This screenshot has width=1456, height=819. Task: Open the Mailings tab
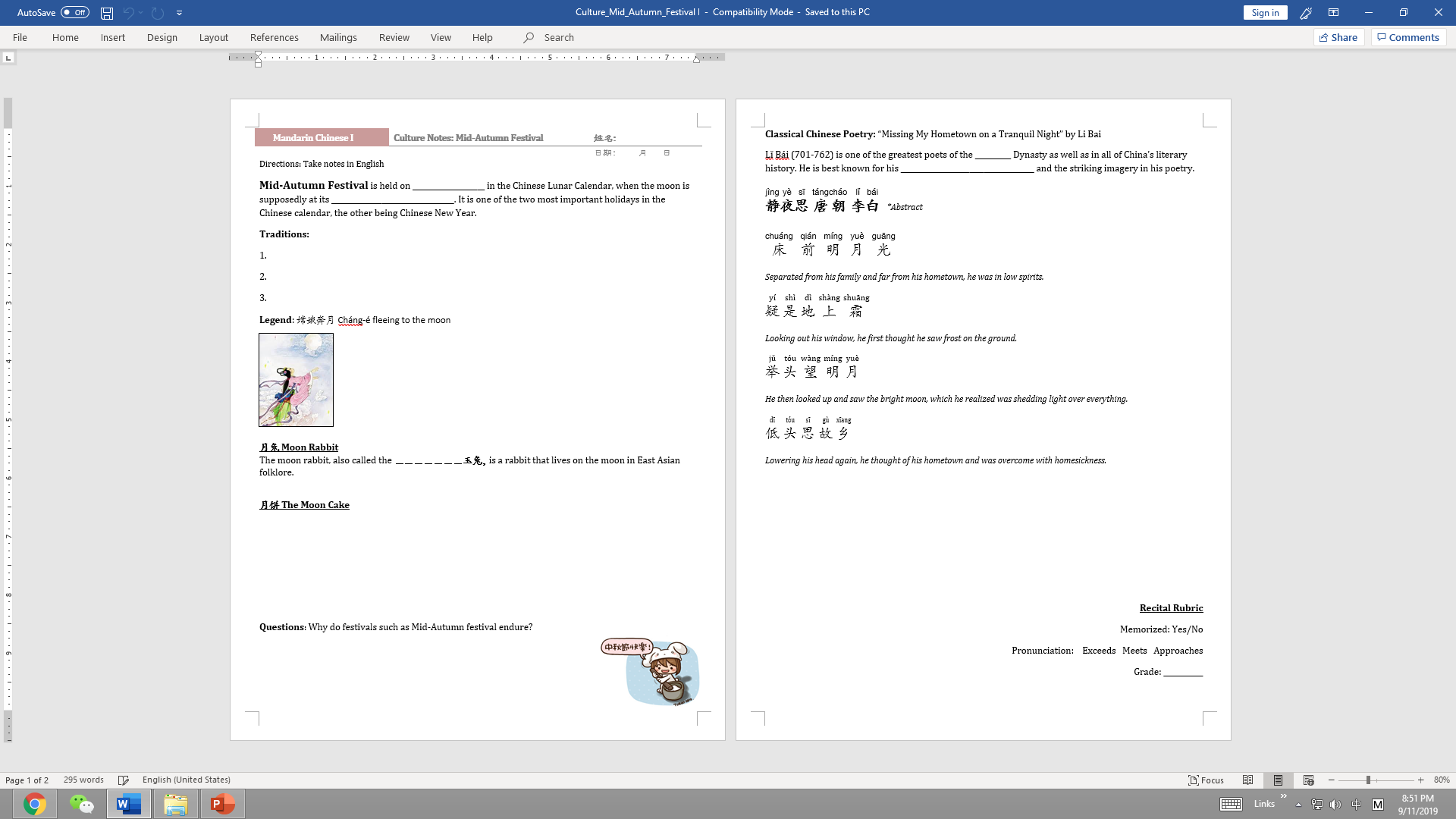point(338,37)
